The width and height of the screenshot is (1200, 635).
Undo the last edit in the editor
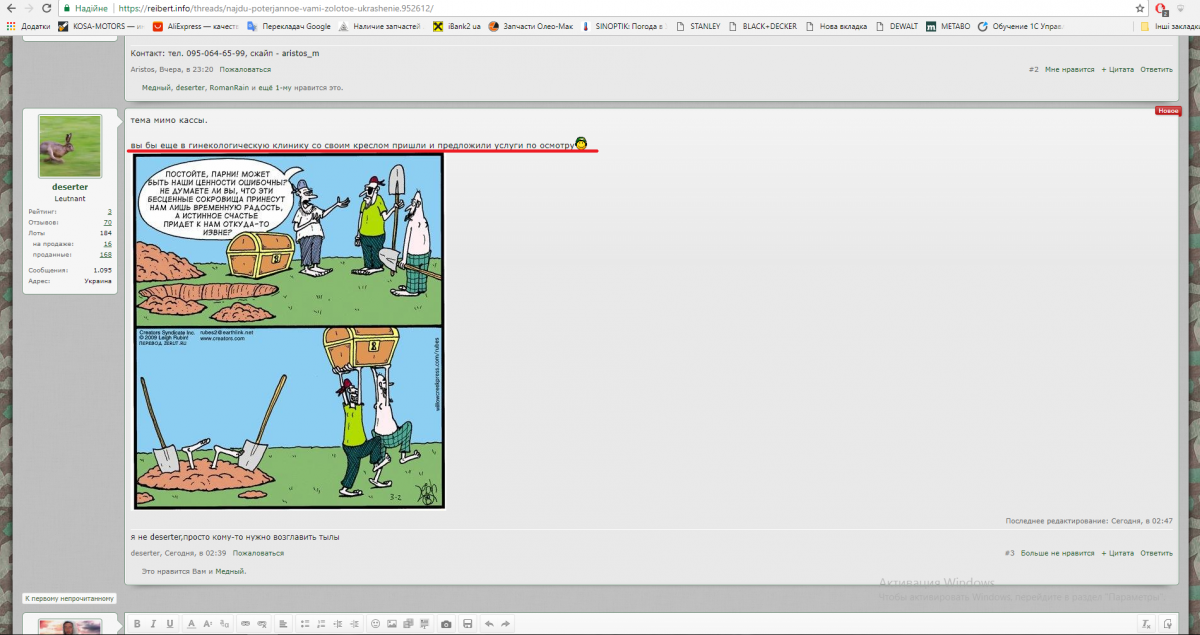pos(489,624)
